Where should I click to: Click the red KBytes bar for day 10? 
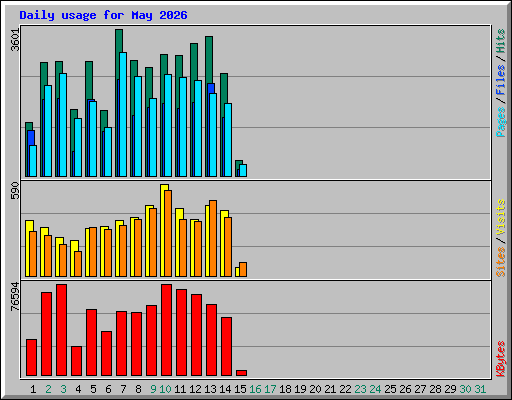pos(166,330)
